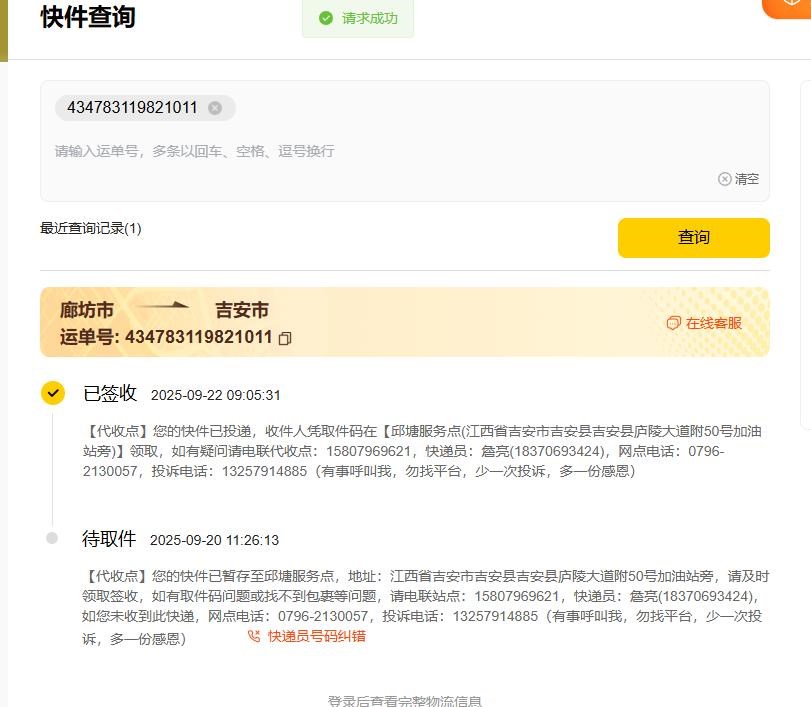This screenshot has width=811, height=707.
Task: Copy the waybill number with copy icon
Action: coord(285,339)
